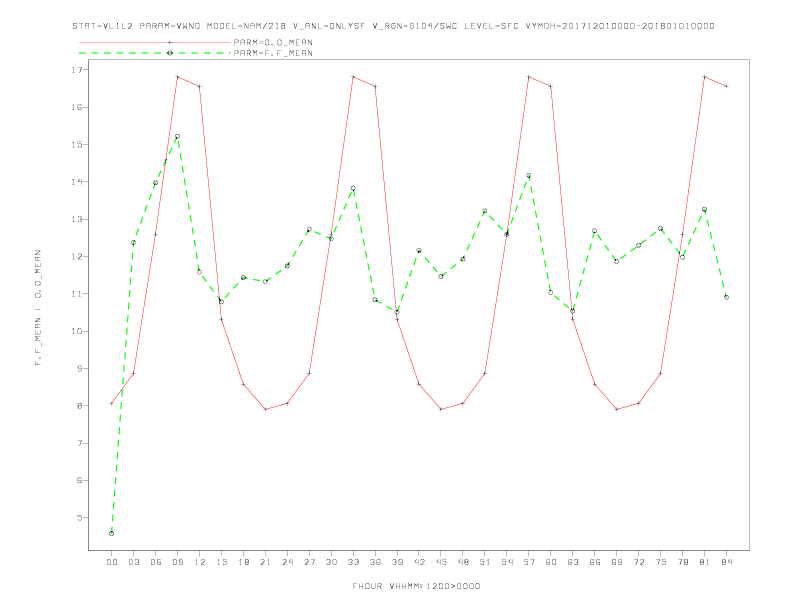Click x-axis forecast hour label 78
This screenshot has height=612, width=792.
pyautogui.click(x=682, y=562)
